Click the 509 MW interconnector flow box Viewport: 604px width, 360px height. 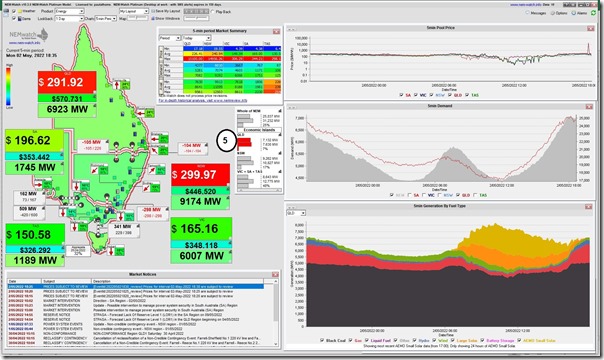29,212
